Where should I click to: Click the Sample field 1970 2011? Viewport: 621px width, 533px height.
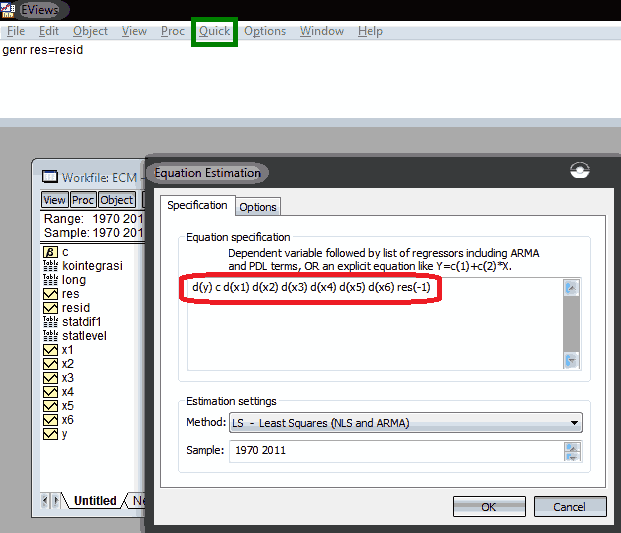(x=397, y=451)
